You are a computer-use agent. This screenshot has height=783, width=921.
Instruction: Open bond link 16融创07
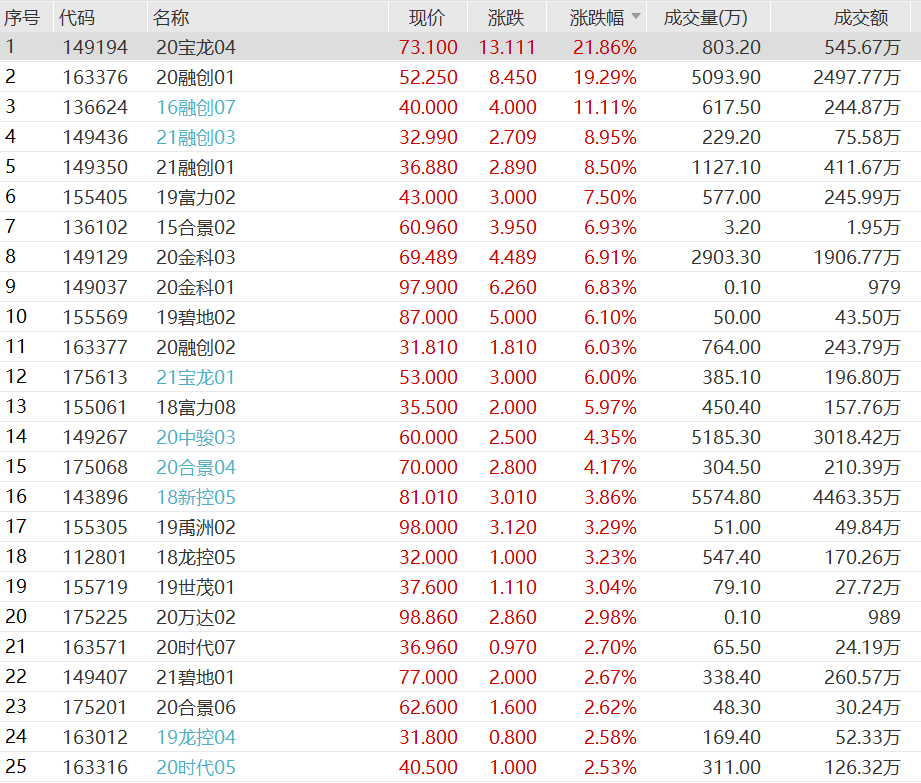[196, 107]
